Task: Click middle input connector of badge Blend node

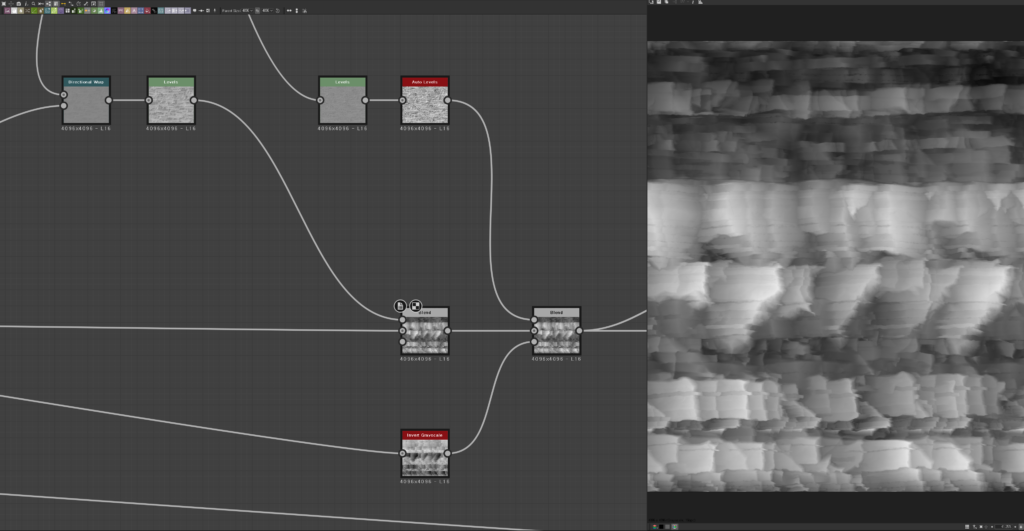Action: 402,331
